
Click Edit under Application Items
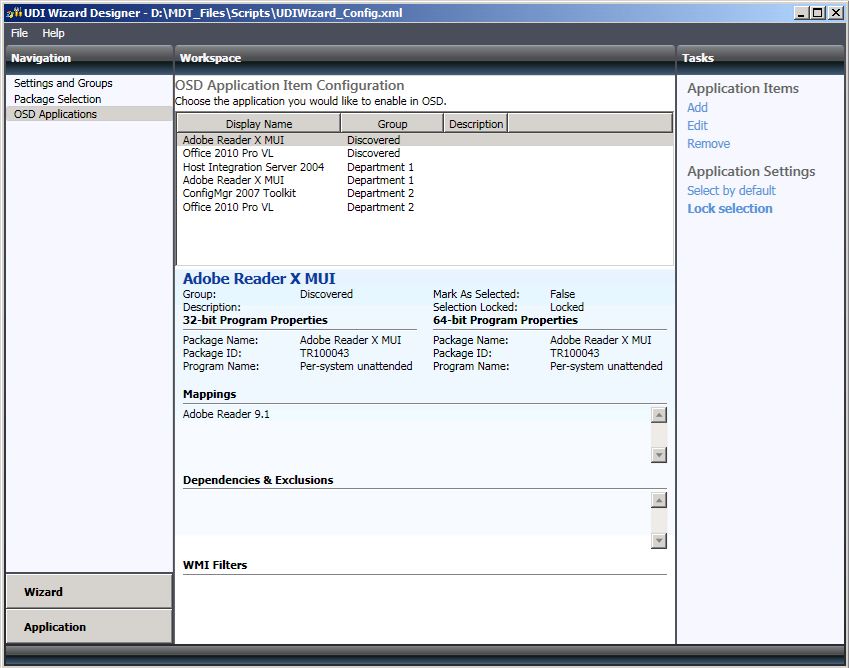697,126
